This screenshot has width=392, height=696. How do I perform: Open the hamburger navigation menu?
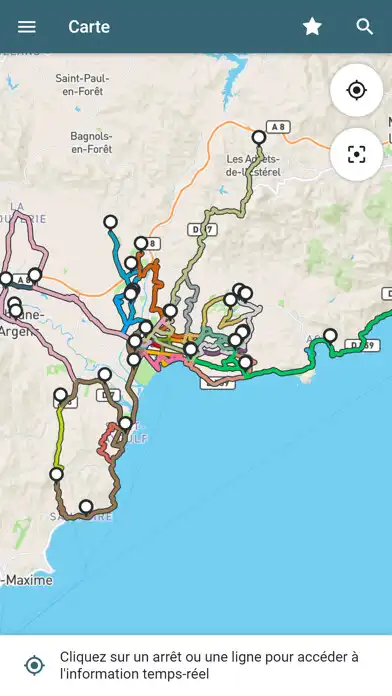click(x=27, y=27)
